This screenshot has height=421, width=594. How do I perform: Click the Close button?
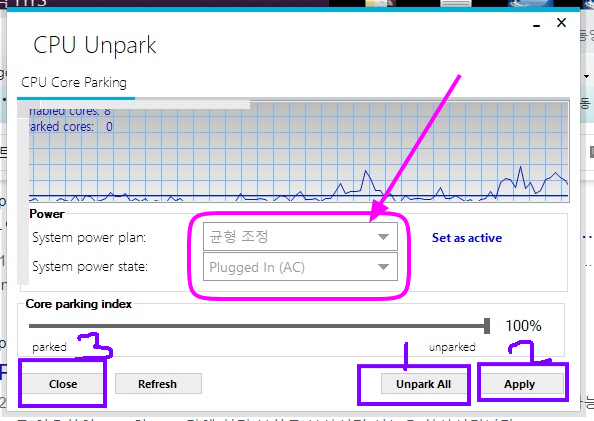(x=63, y=384)
